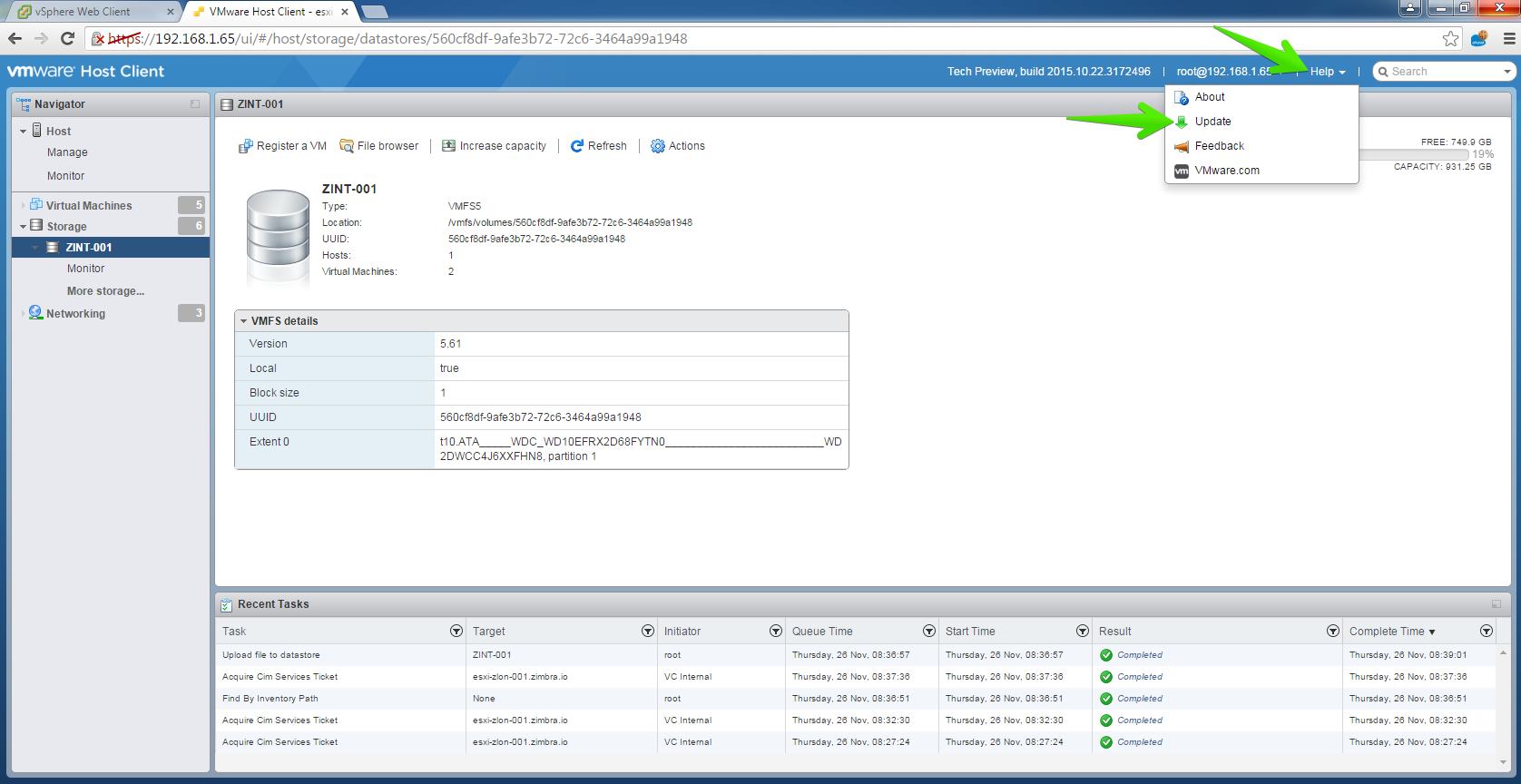Click the Register a VM icon

(x=245, y=146)
